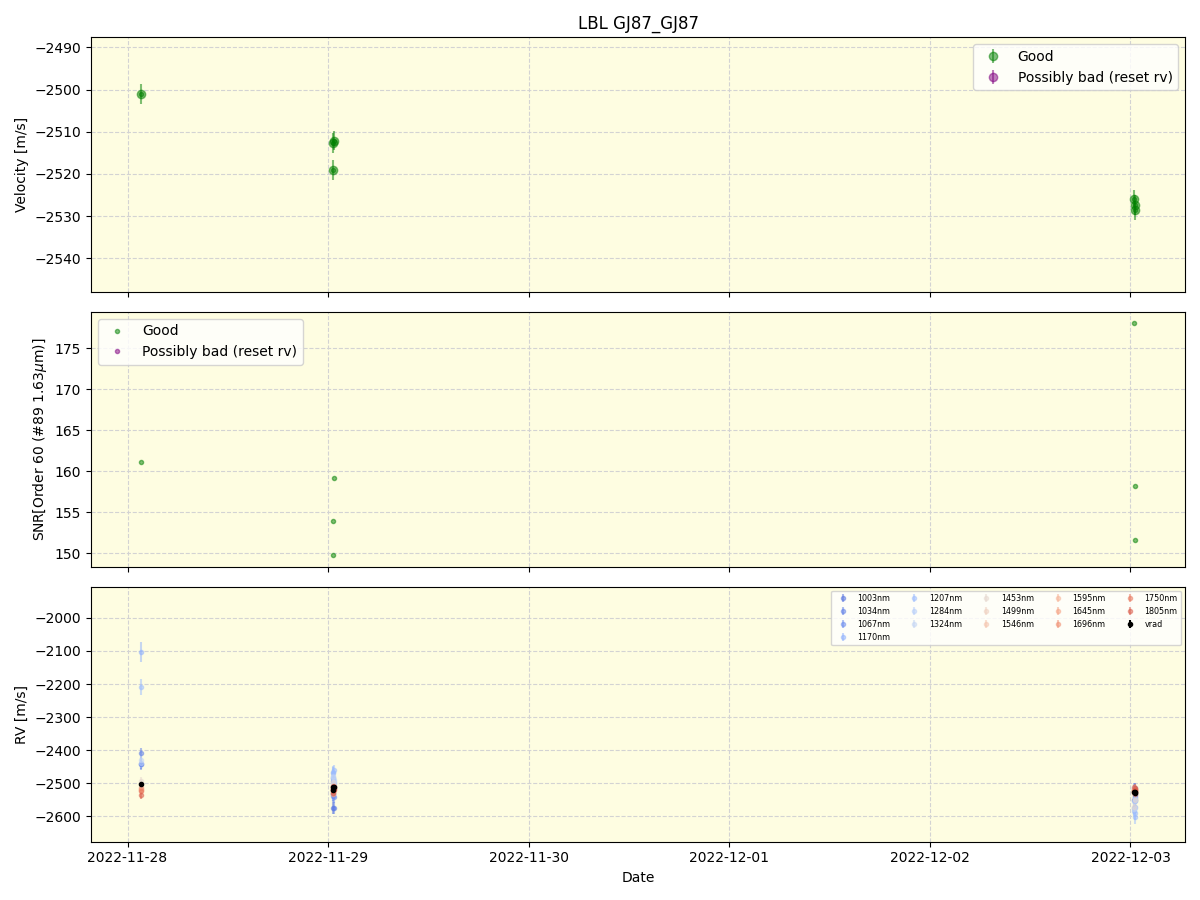The height and width of the screenshot is (900, 1200).
Task: Click the RV outlier point near -2100
Action: tap(141, 652)
